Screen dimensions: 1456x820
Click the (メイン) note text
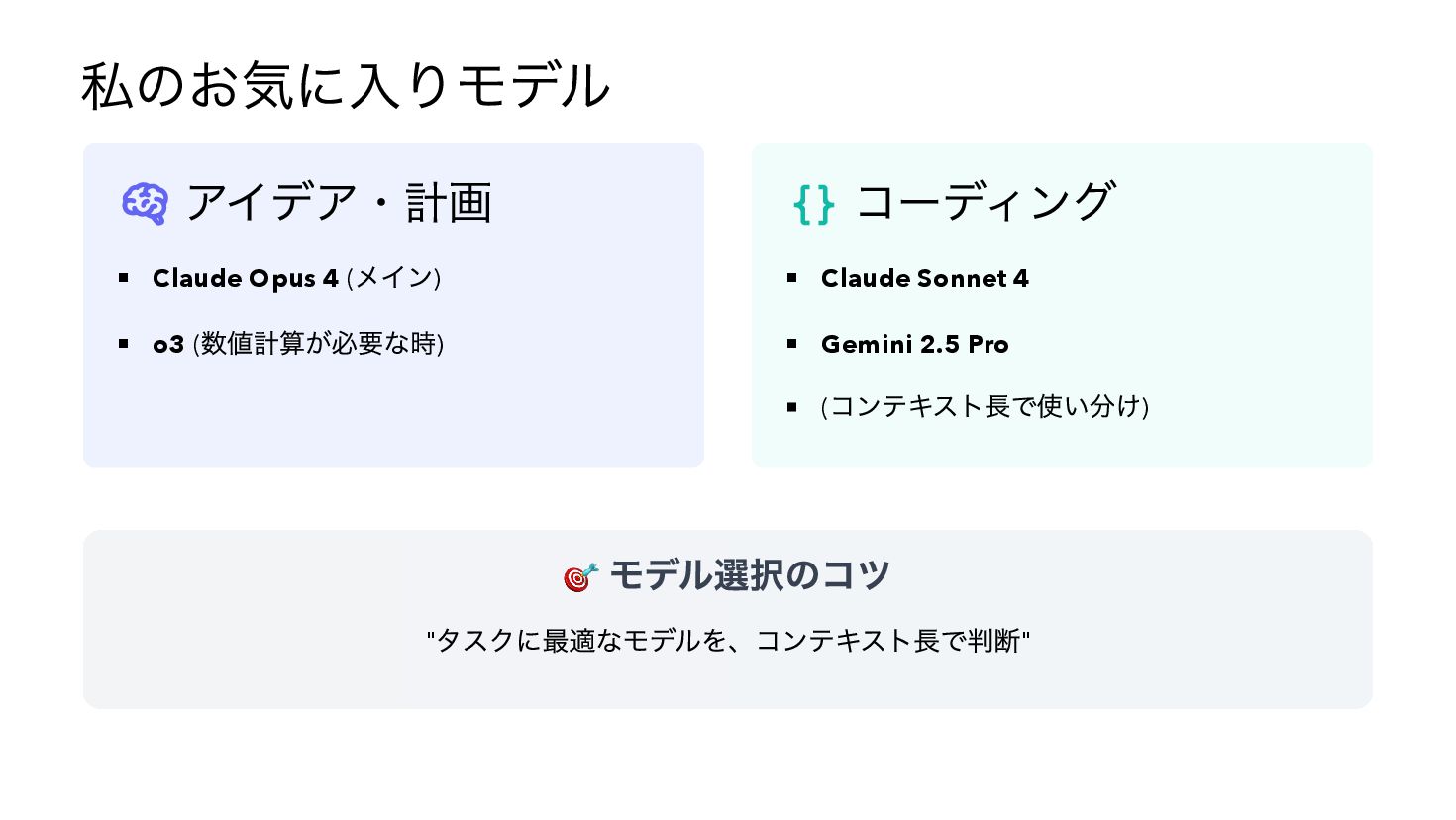click(393, 278)
